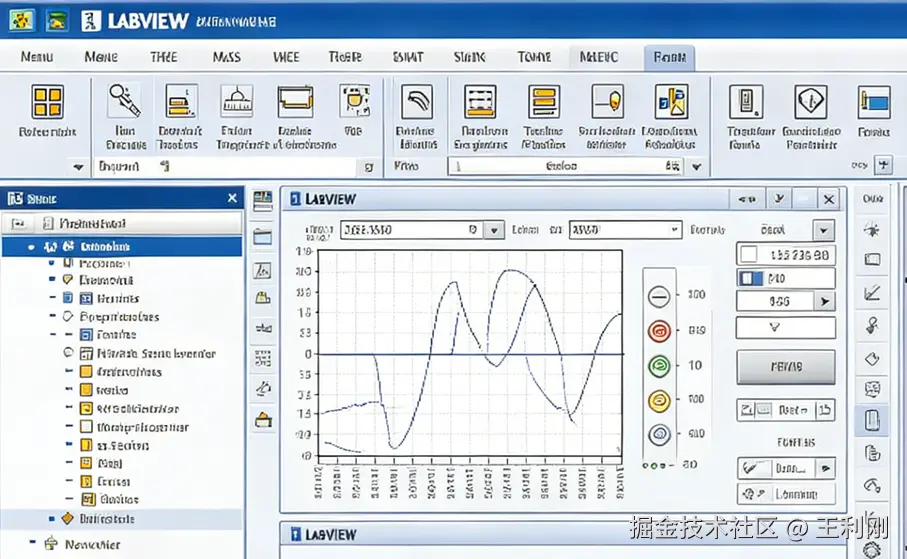Select the window frame icon in vertical tool strip
The height and width of the screenshot is (559, 907).
click(263, 237)
